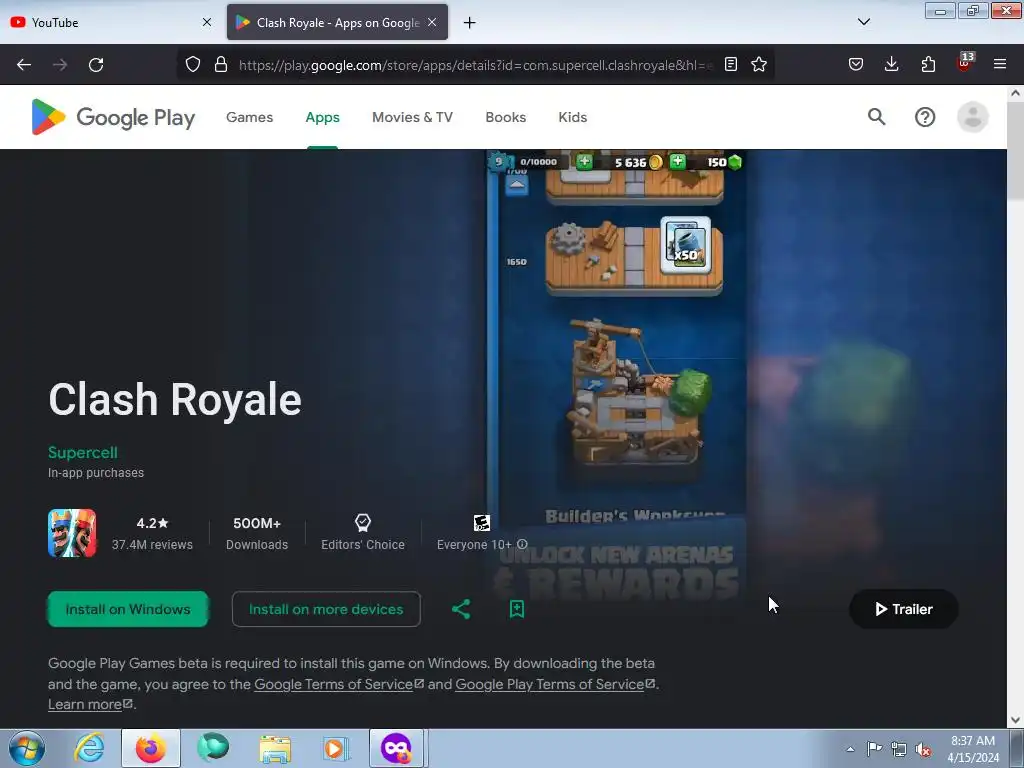Toggle Reader View in the address bar

pyautogui.click(x=731, y=64)
